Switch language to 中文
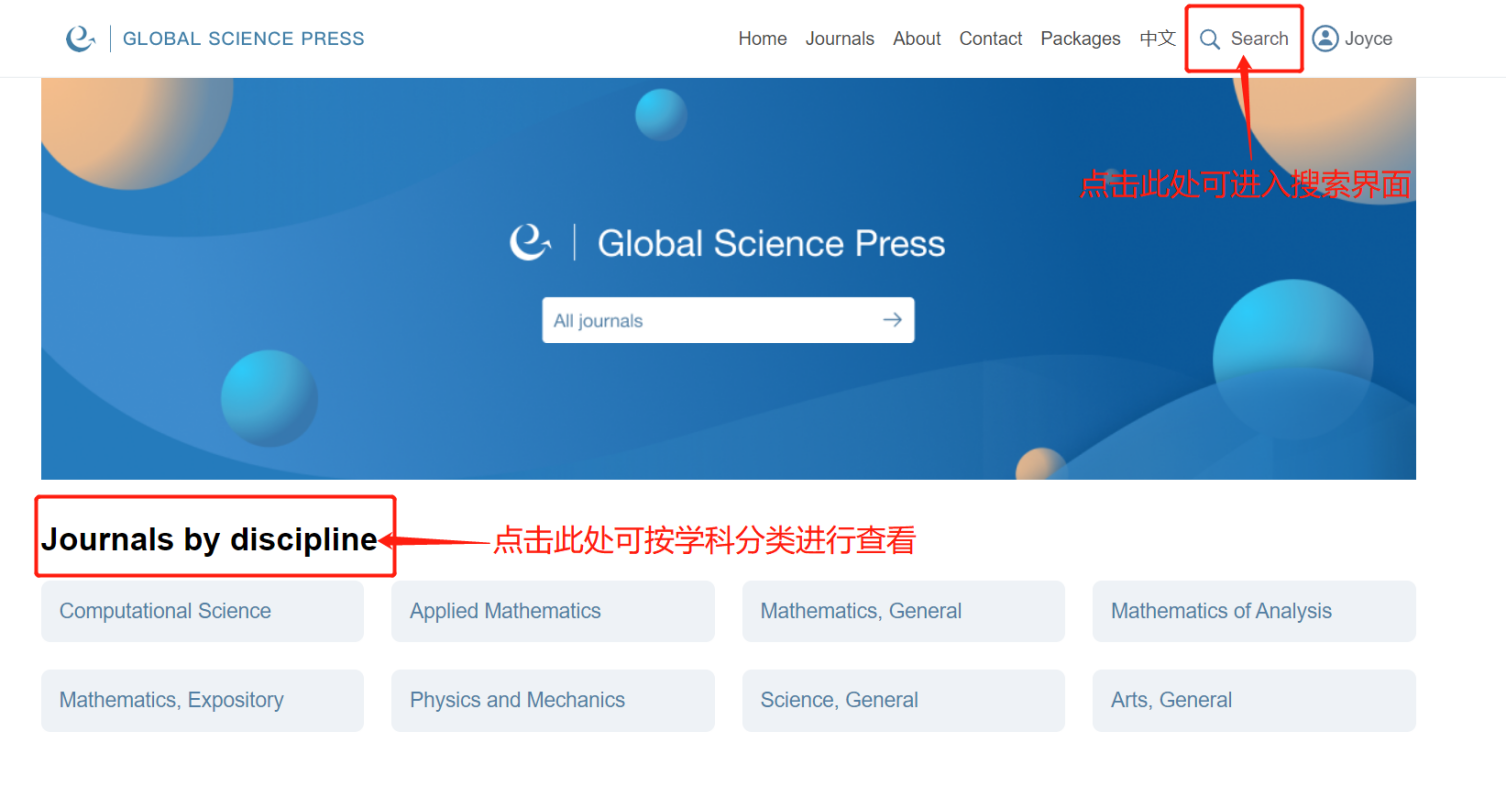The height and width of the screenshot is (798, 1506). (1158, 39)
